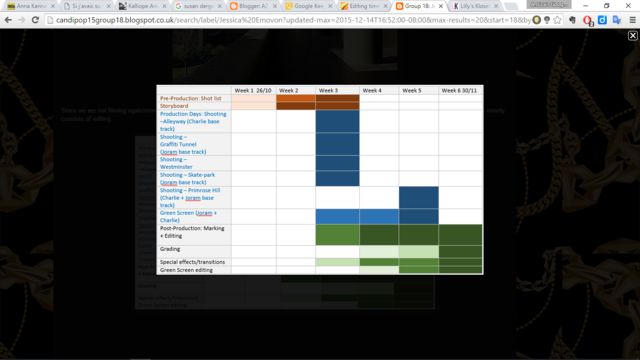Click the 'Pre-Production: Shot list' row label
The height and width of the screenshot is (360, 640).
tap(191, 98)
